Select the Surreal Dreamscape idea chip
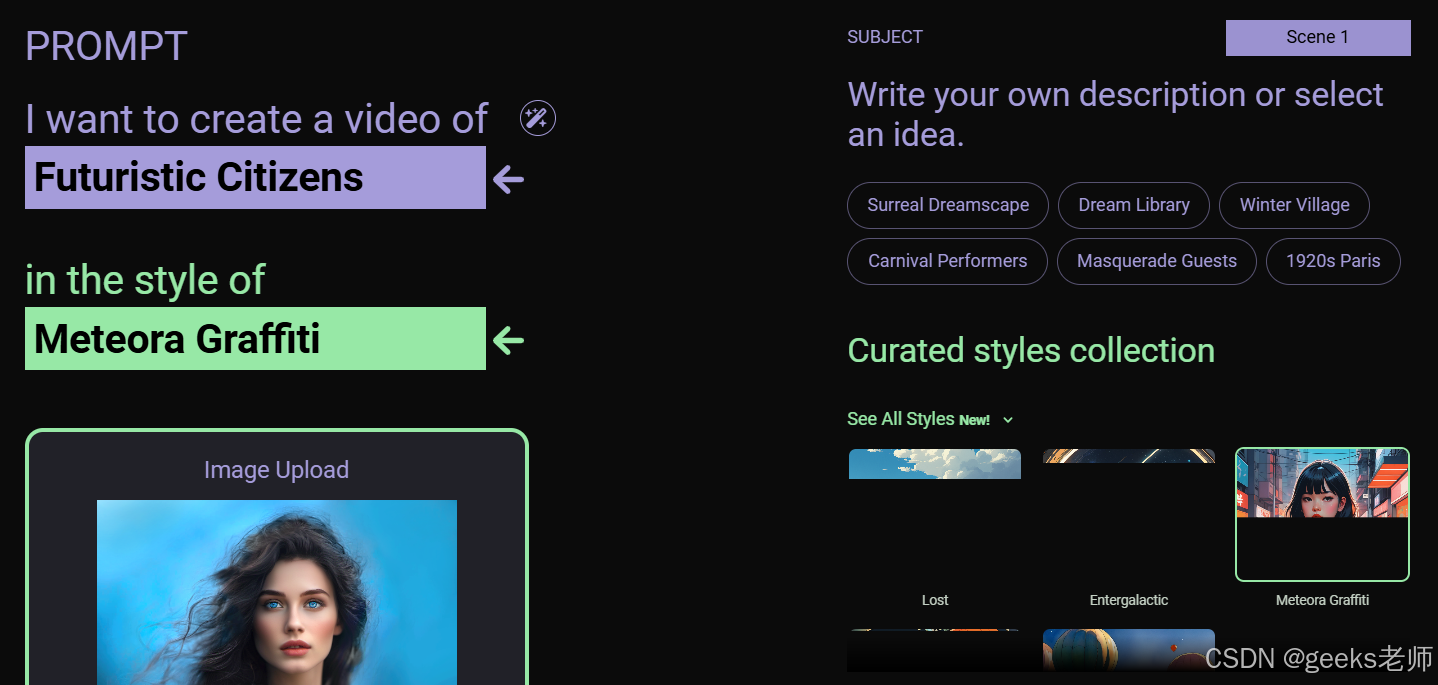Screen dimensions: 1438x685 click(x=948, y=205)
